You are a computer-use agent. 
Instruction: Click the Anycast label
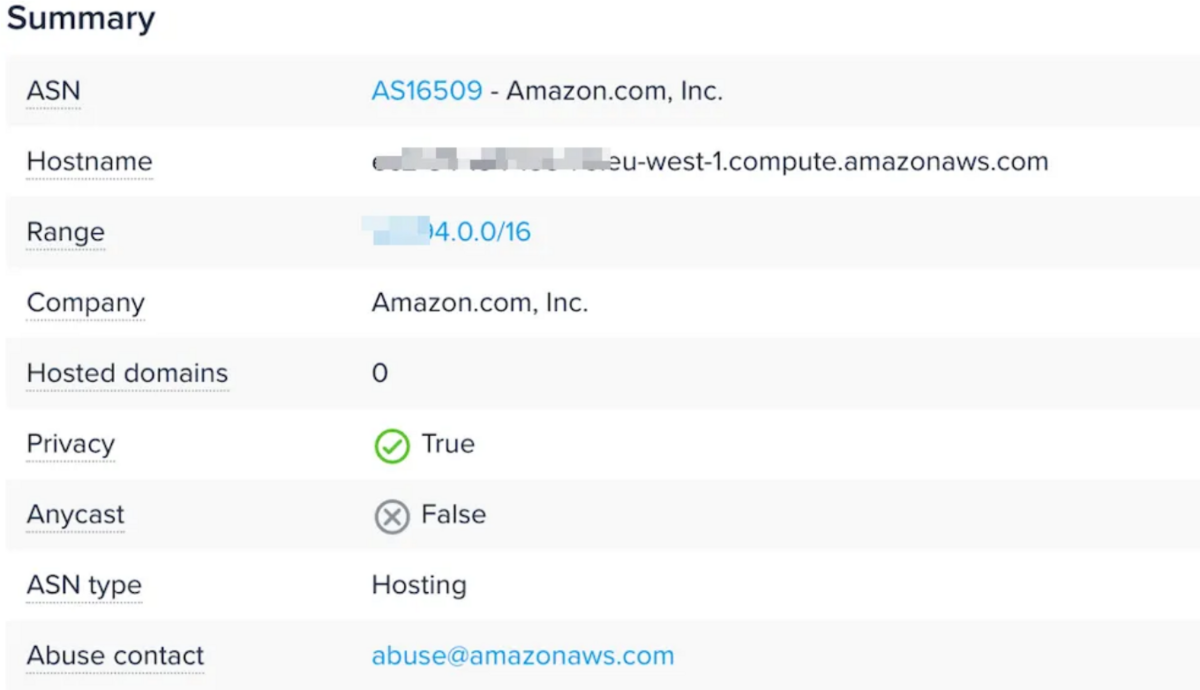[75, 515]
